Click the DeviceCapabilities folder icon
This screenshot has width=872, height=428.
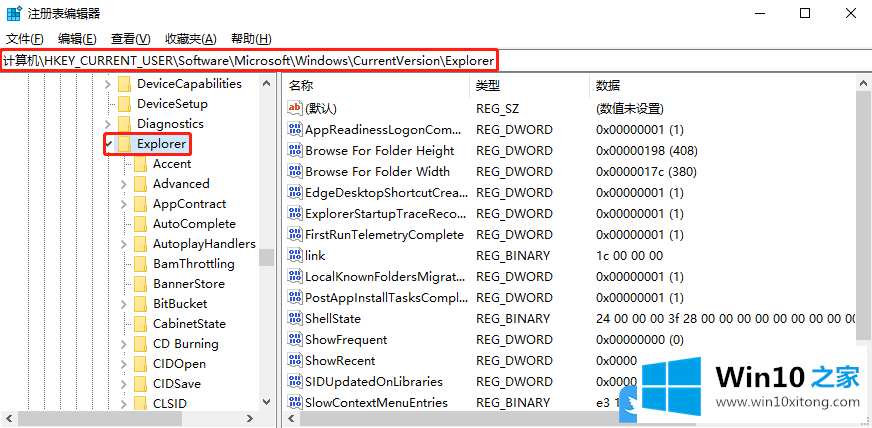(125, 84)
